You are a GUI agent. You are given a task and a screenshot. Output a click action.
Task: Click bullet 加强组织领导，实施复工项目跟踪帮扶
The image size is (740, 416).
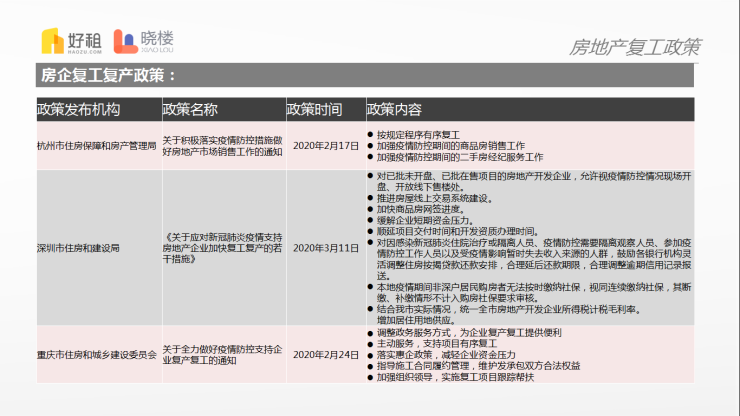pos(455,377)
